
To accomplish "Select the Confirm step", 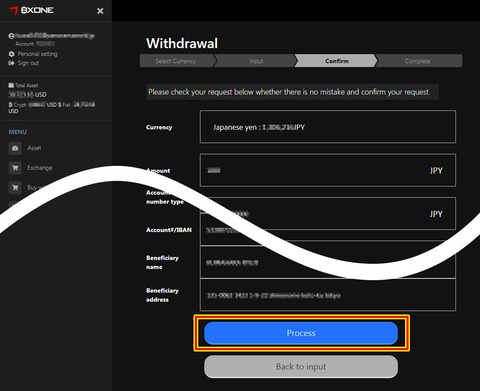I will (337, 61).
